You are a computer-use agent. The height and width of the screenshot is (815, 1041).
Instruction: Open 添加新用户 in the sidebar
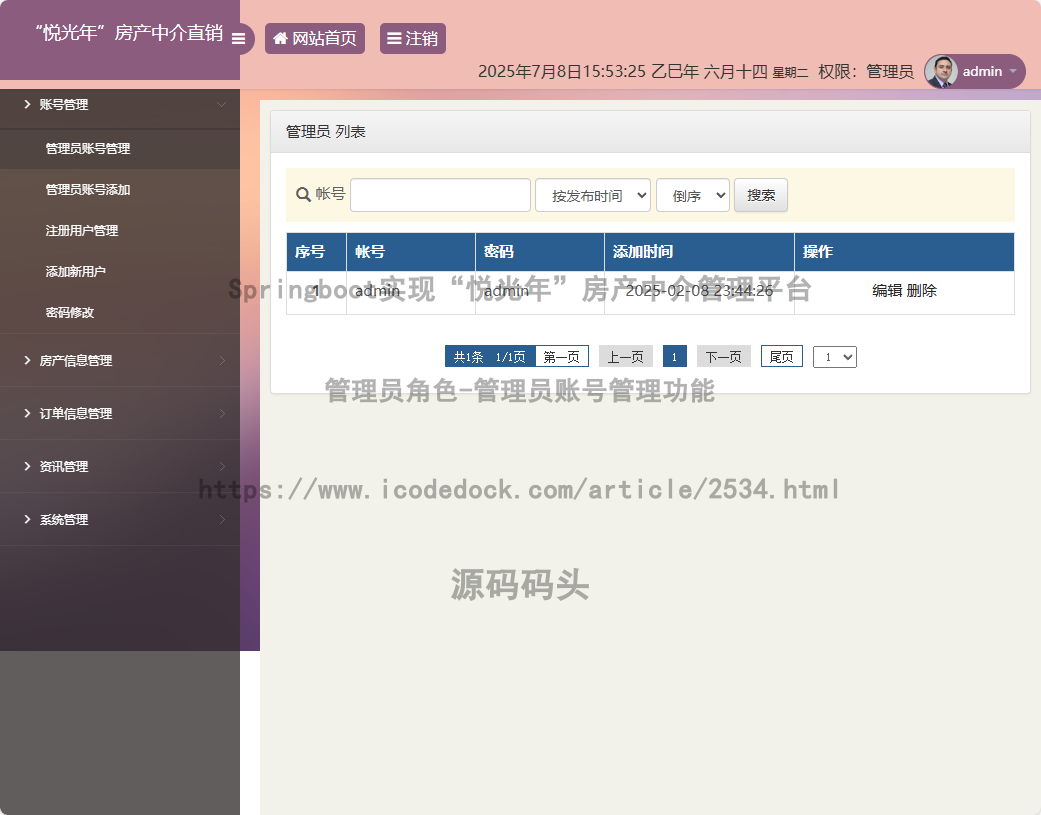click(120, 271)
